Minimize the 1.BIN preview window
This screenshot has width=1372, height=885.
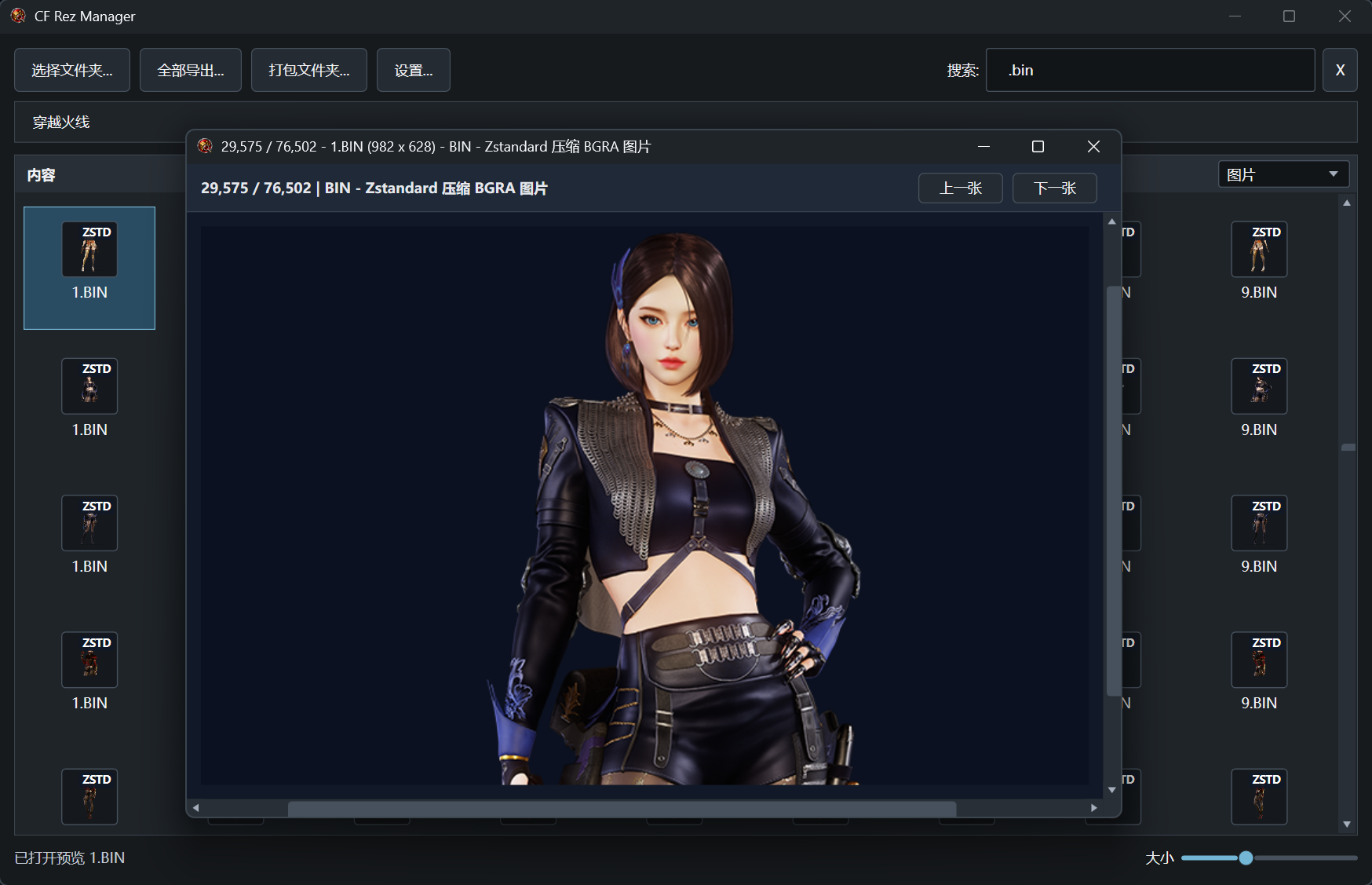983,147
